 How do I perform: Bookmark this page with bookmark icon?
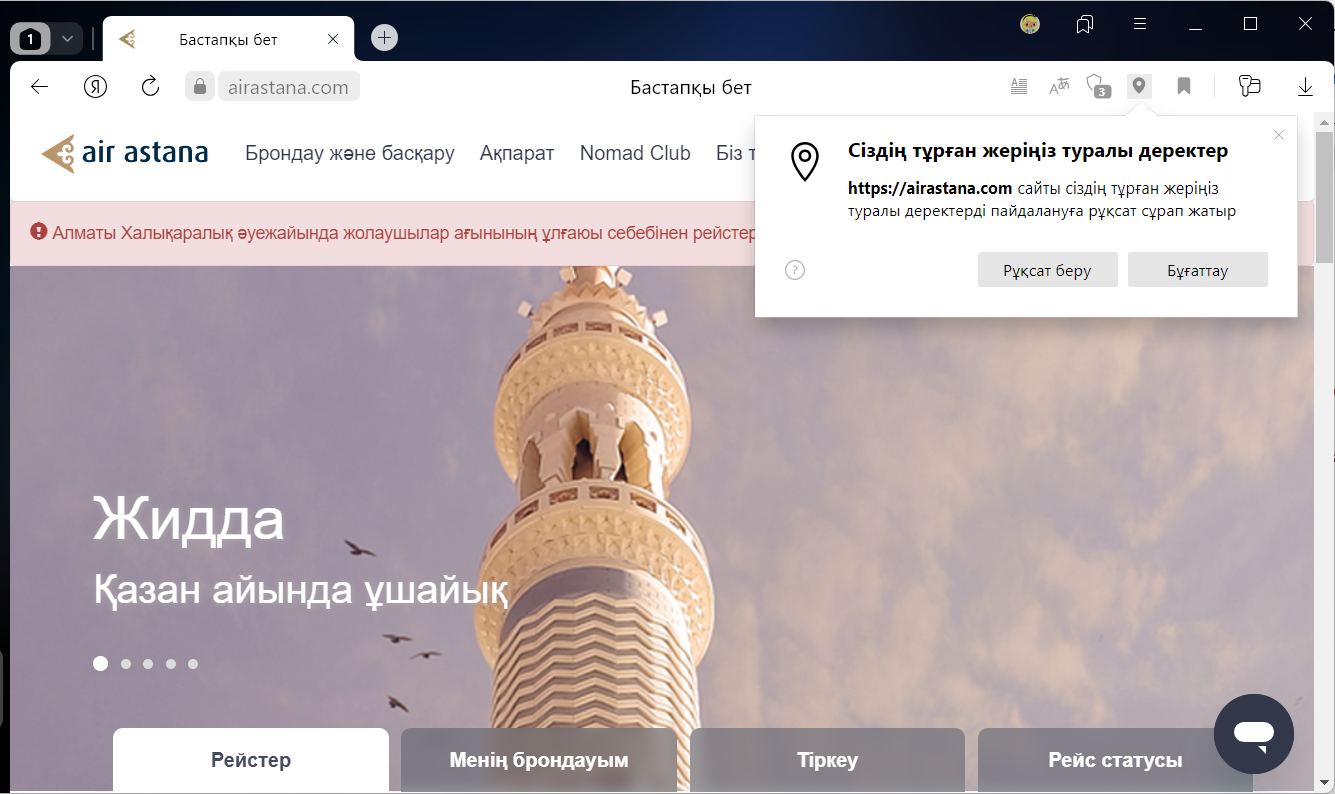[x=1184, y=87]
